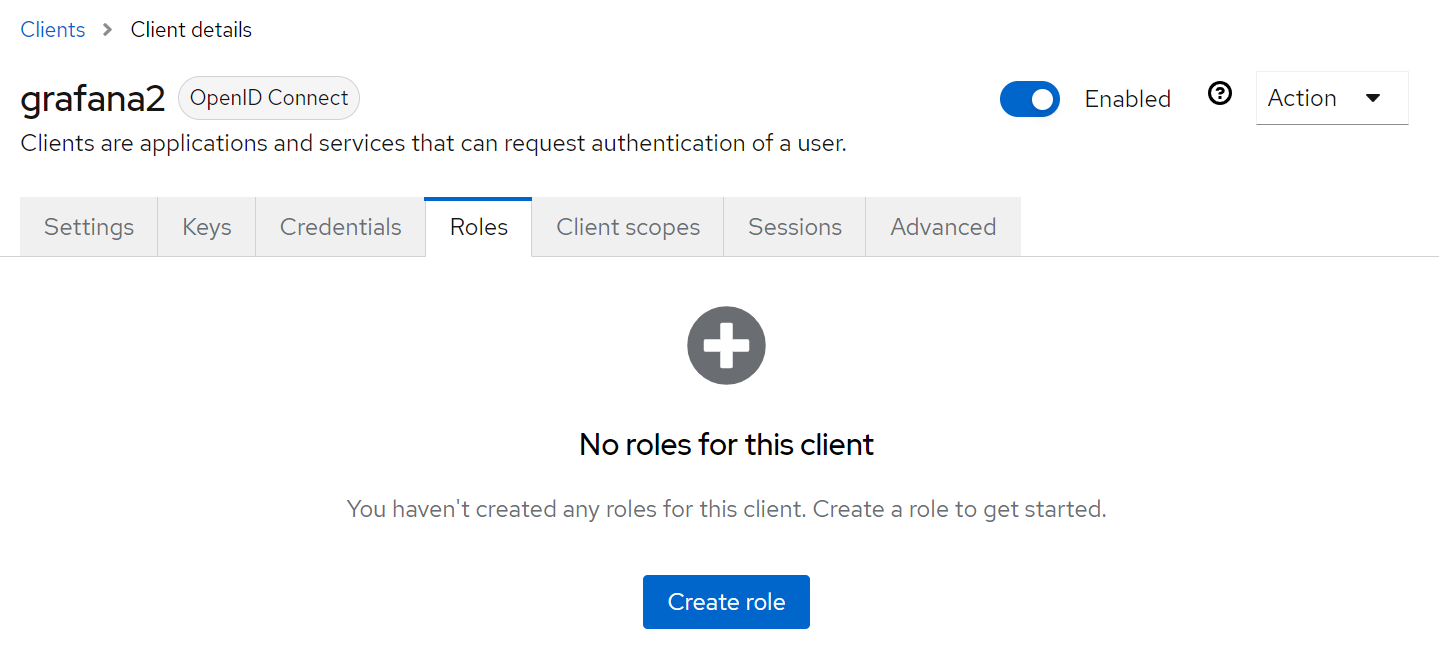
Task: Click the Create role button
Action: click(726, 602)
